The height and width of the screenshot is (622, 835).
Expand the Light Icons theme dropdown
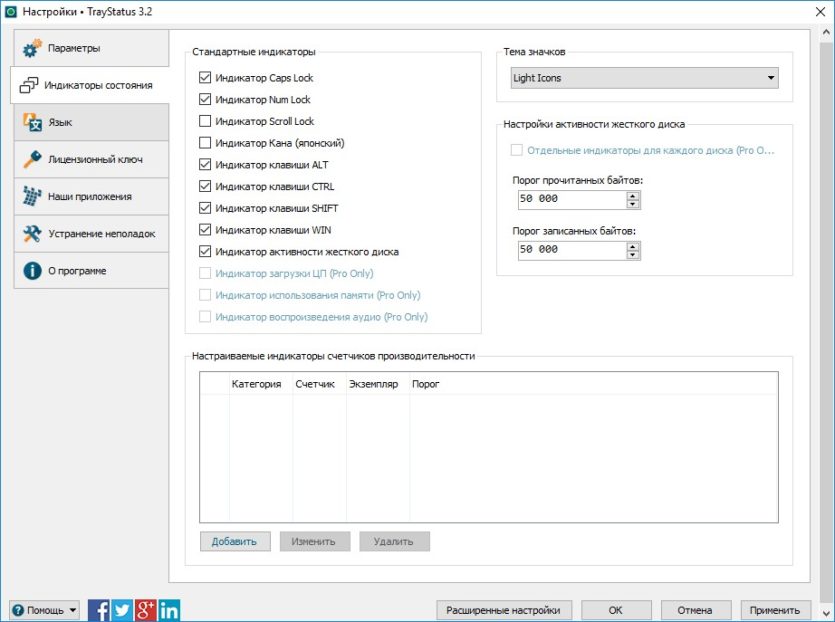coord(644,78)
